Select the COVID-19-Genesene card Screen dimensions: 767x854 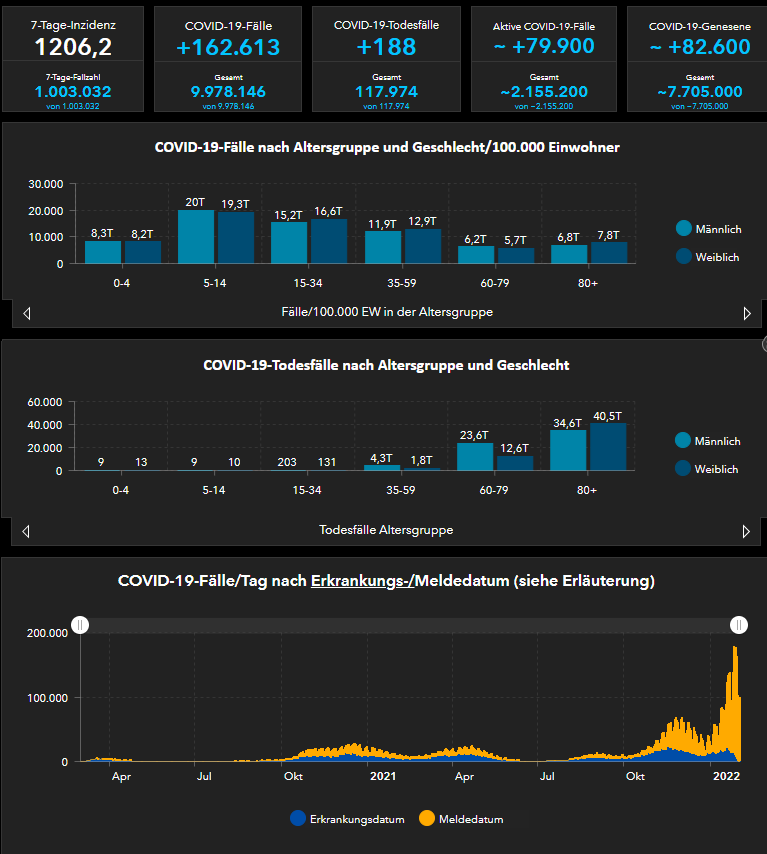699,59
